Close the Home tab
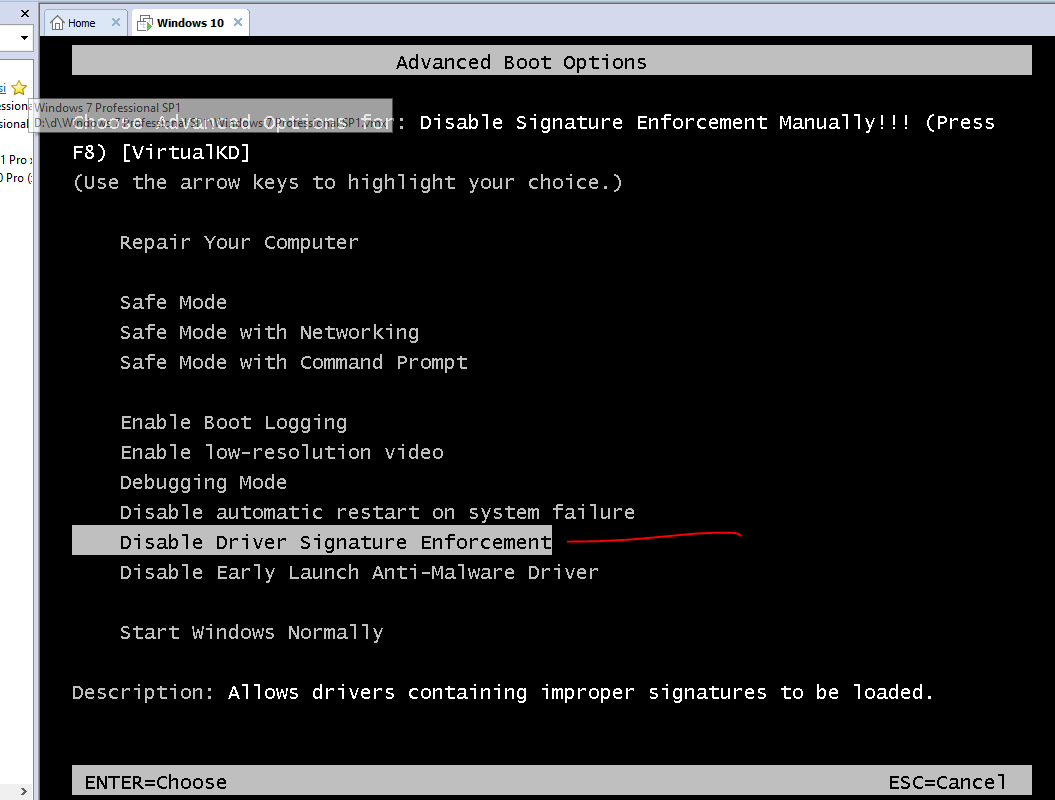 (115, 23)
